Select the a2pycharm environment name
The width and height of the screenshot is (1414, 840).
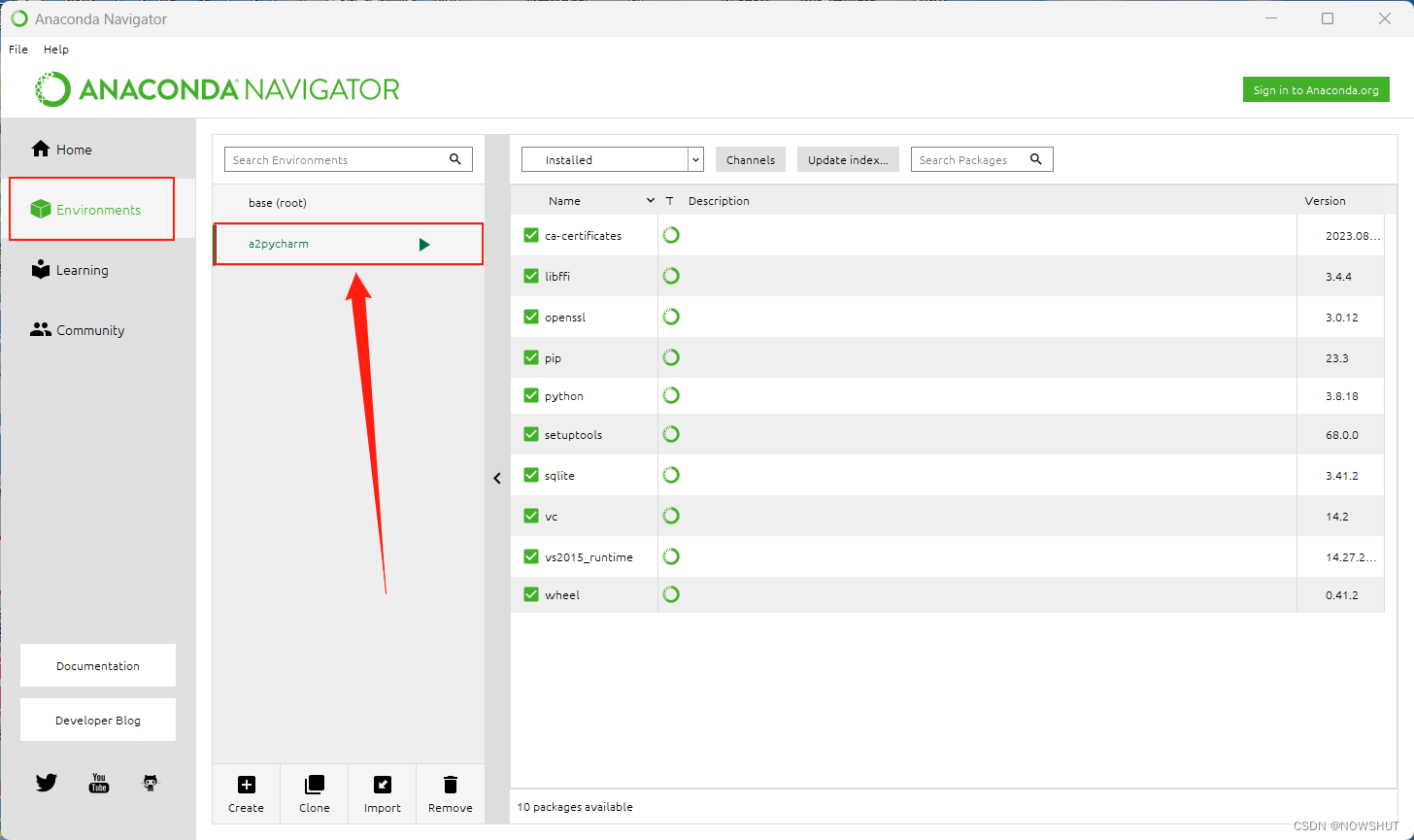279,244
